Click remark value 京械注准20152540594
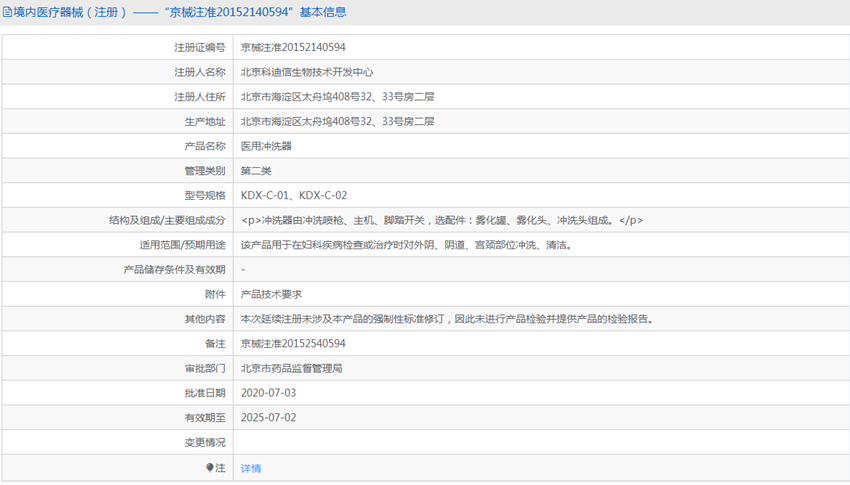The width and height of the screenshot is (850, 485). point(293,343)
